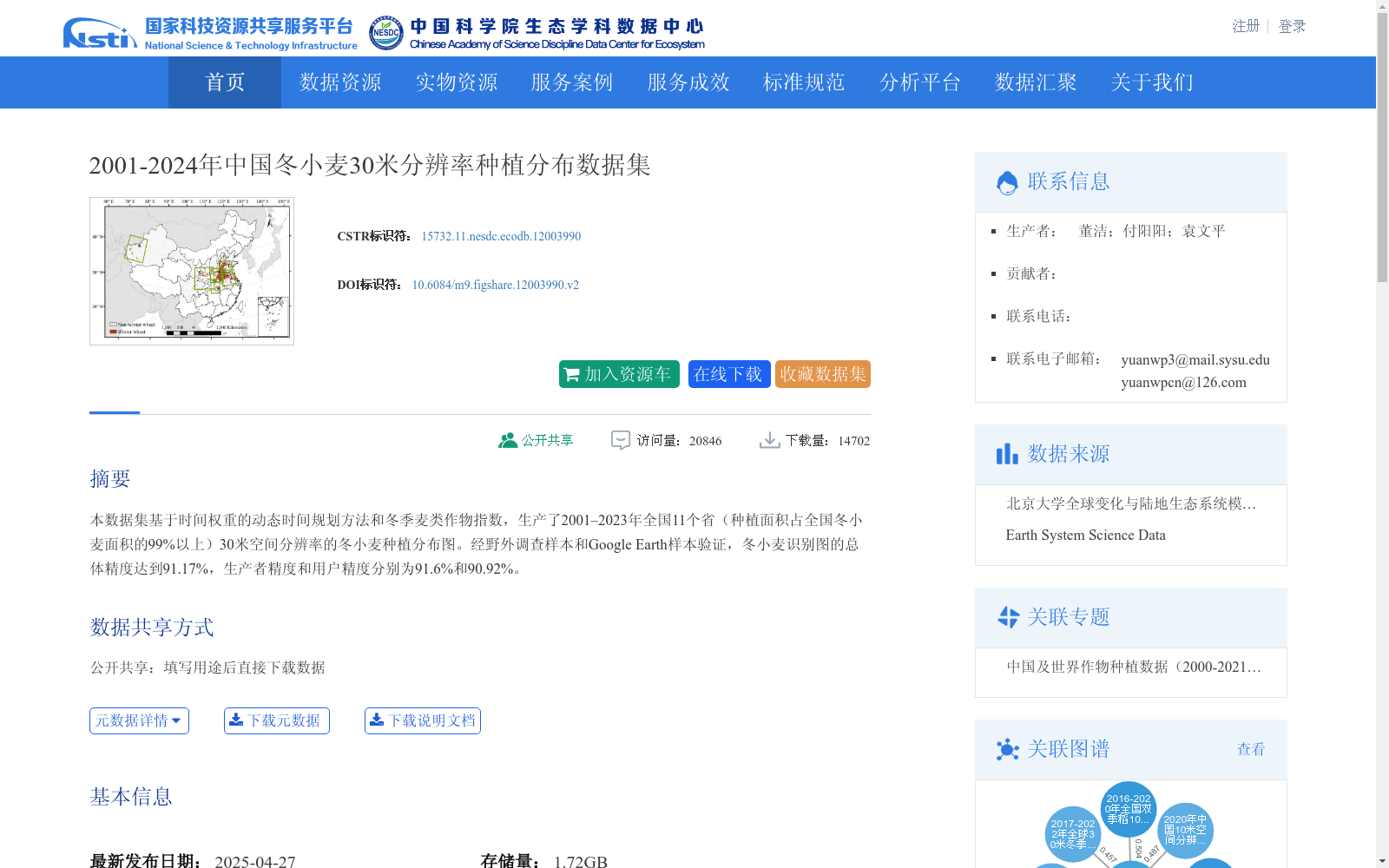This screenshot has width=1389, height=868.
Task: Click the email yuanwpcn@126.com
Action: (x=1183, y=382)
